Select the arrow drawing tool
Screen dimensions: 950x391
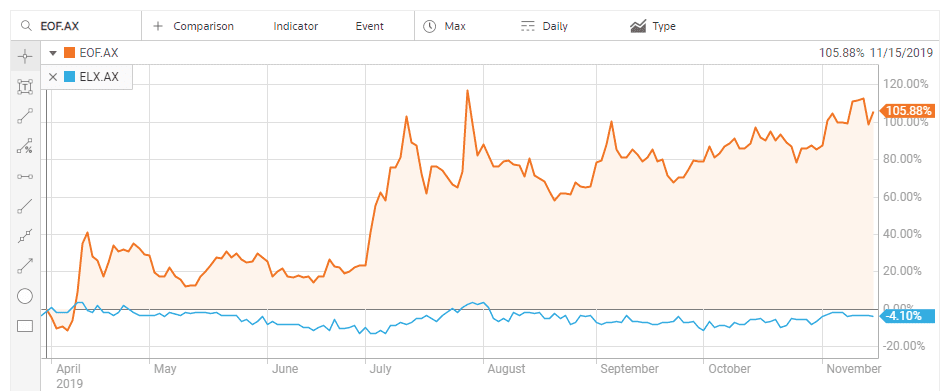(x=24, y=266)
